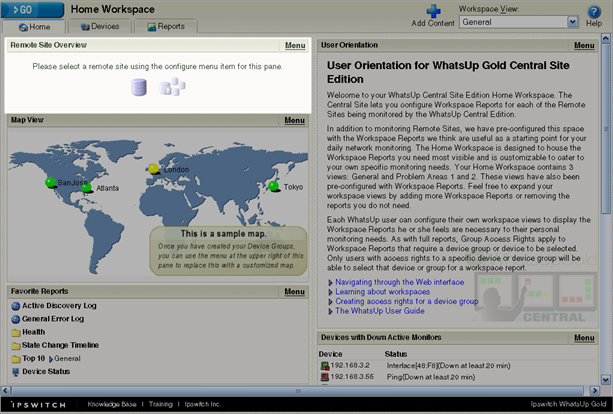Open the Favorite Reports Menu
The height and width of the screenshot is (414, 613).
click(x=294, y=292)
